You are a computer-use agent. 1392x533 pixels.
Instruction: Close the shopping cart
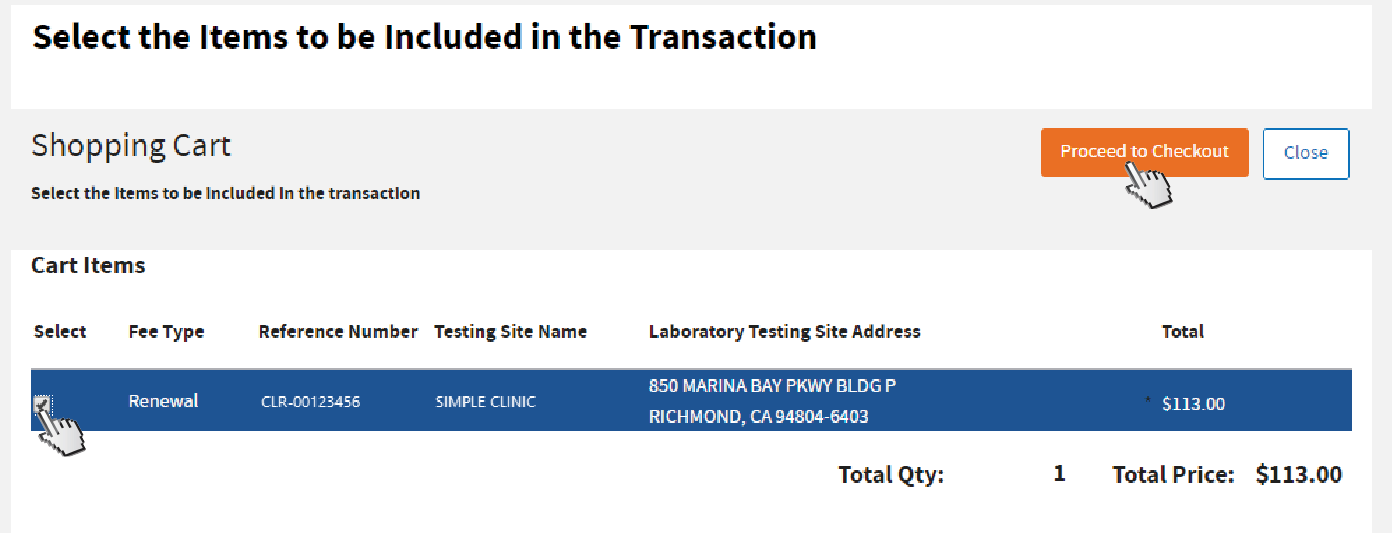pos(1305,153)
